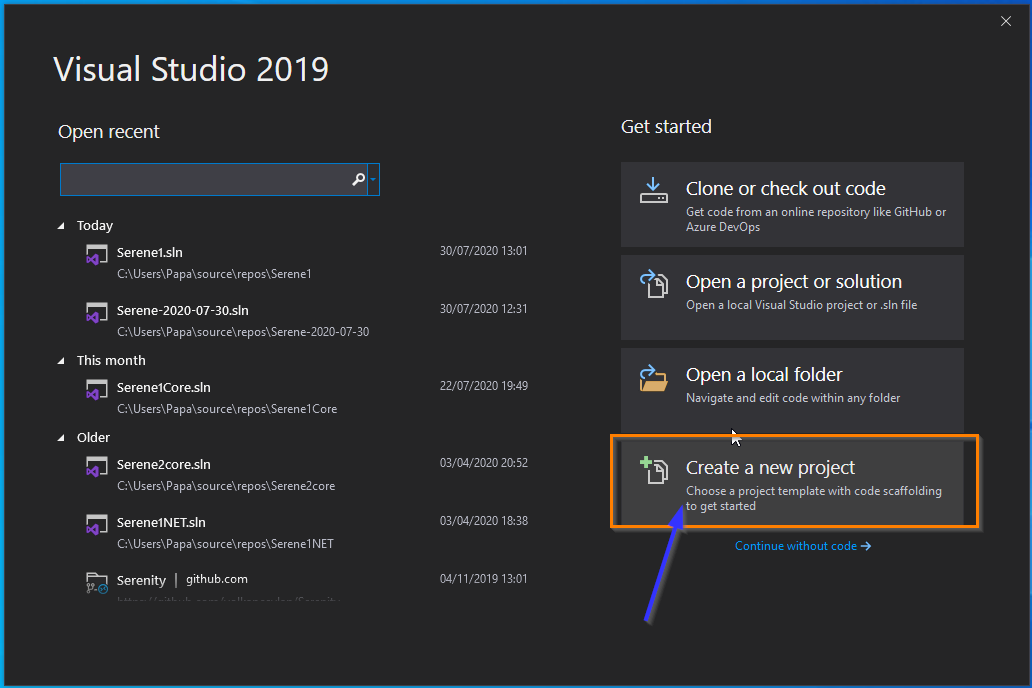Click the timestamp 22/07/2020 19:49
Viewport: 1032px width, 688px height.
click(x=484, y=386)
